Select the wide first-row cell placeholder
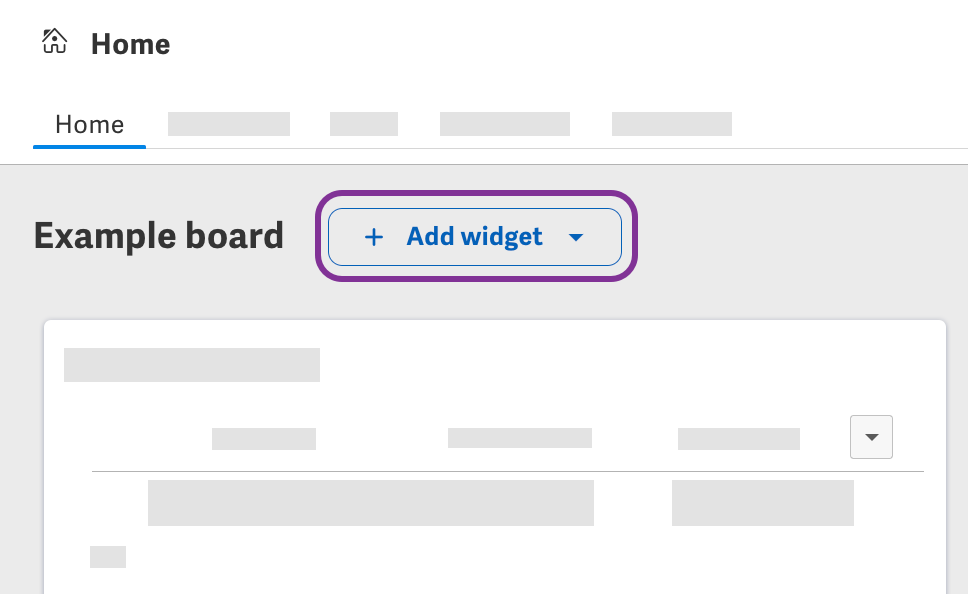Viewport: 968px width, 594px height. coord(371,503)
